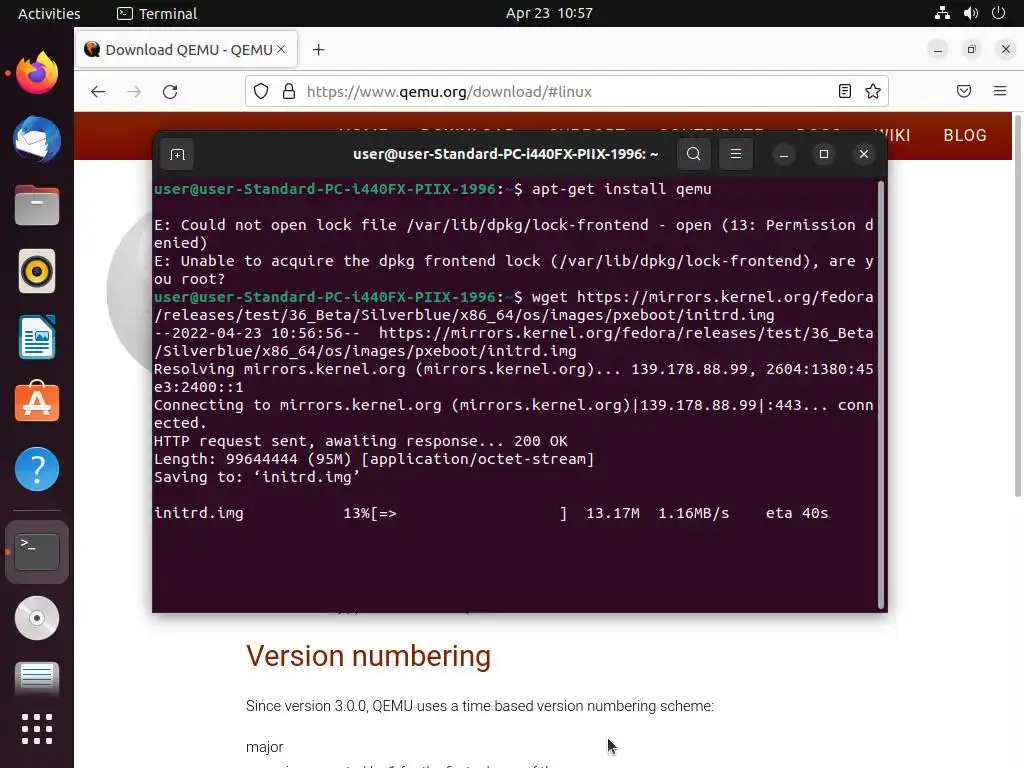The image size is (1024, 768).
Task: Reload the QEMU download page
Action: click(x=170, y=91)
